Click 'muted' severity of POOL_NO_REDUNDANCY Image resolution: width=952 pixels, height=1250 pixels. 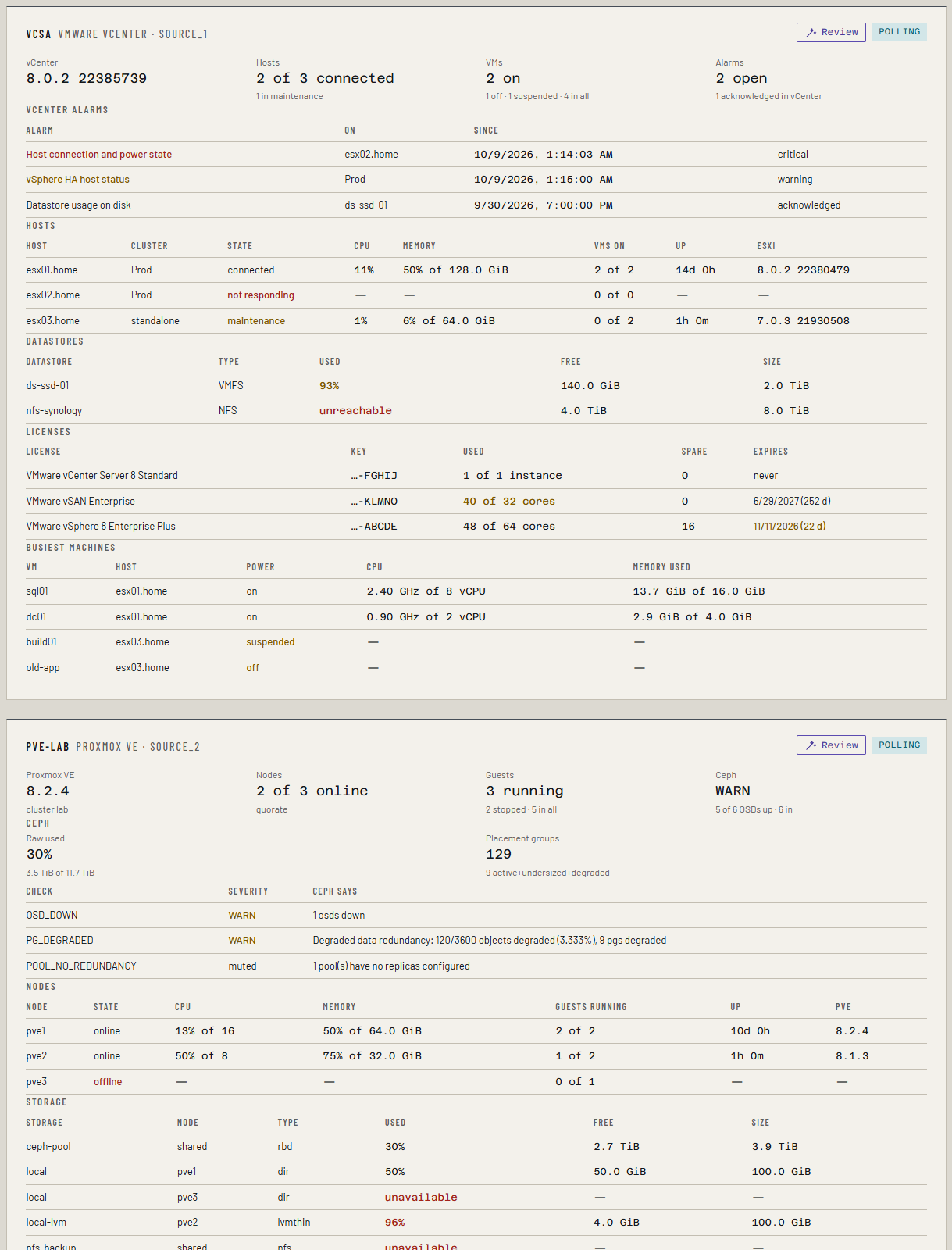tap(242, 966)
